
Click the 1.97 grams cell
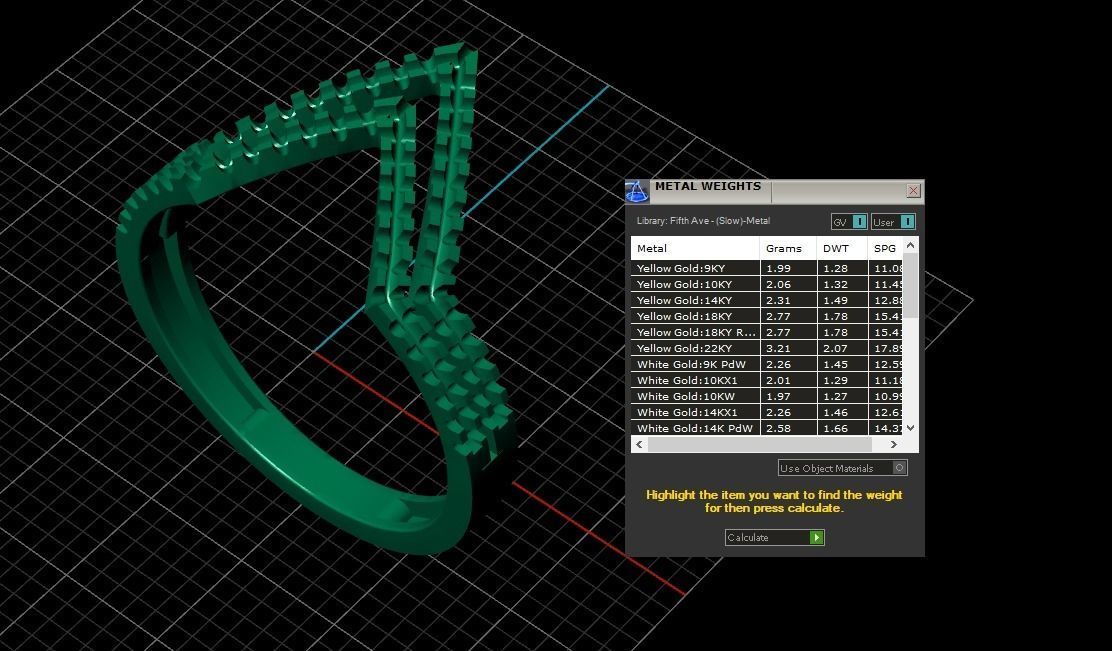[789, 396]
